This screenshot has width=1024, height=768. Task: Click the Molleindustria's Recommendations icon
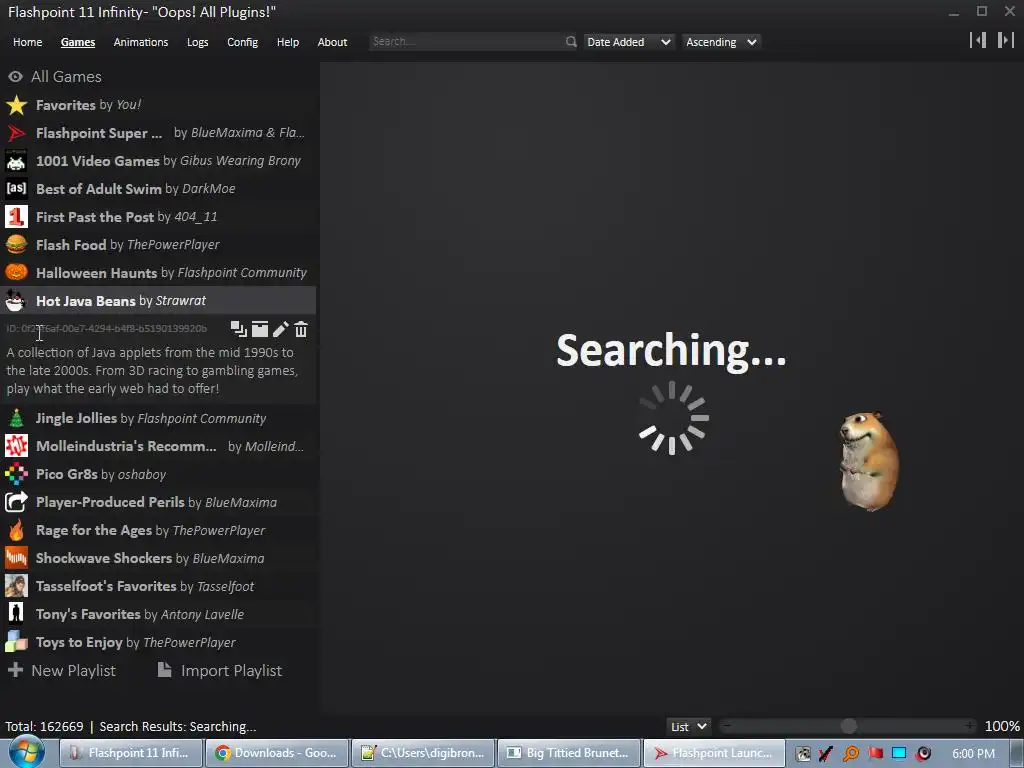16,446
